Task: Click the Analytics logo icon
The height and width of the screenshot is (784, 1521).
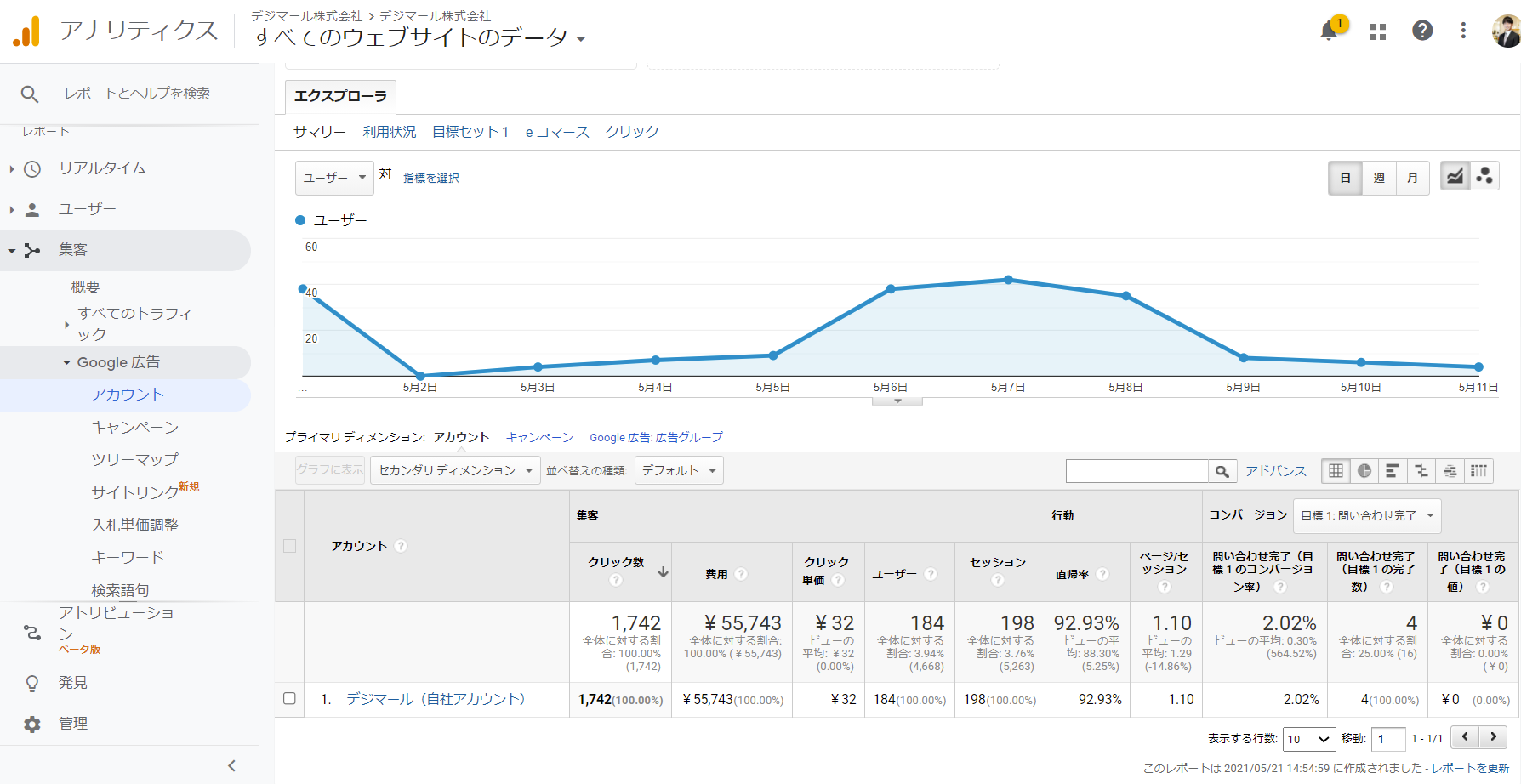Action: click(x=26, y=31)
